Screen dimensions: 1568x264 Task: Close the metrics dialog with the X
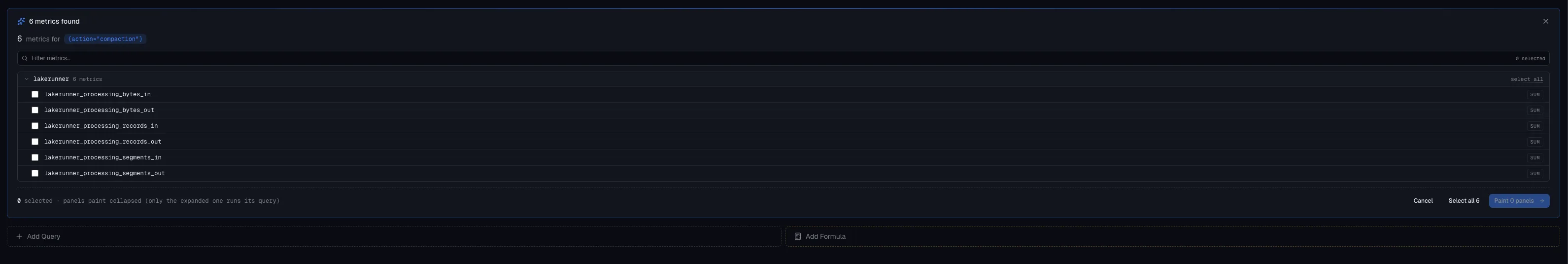pos(1545,21)
